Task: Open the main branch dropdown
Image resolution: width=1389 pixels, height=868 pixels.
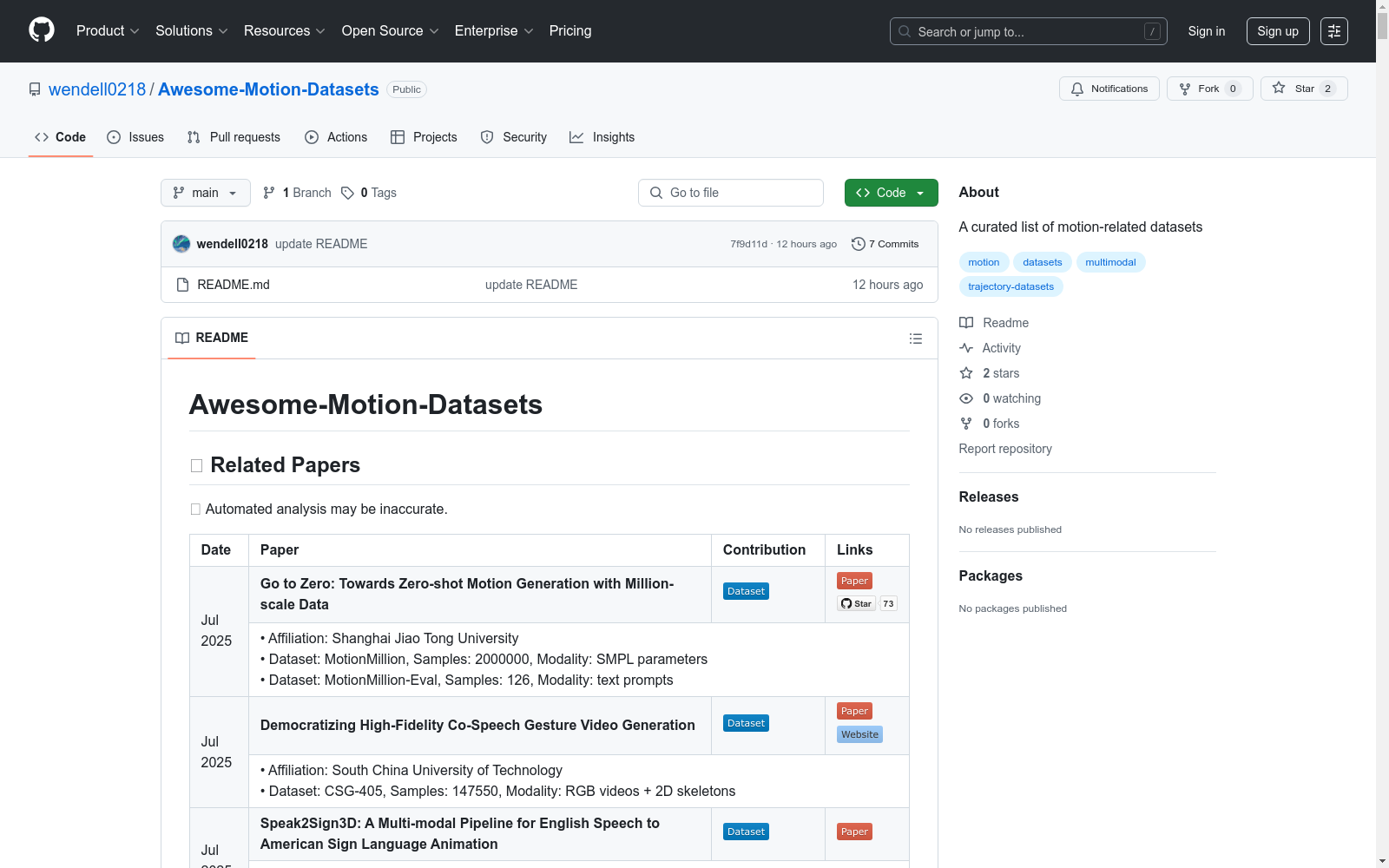Action: click(205, 193)
